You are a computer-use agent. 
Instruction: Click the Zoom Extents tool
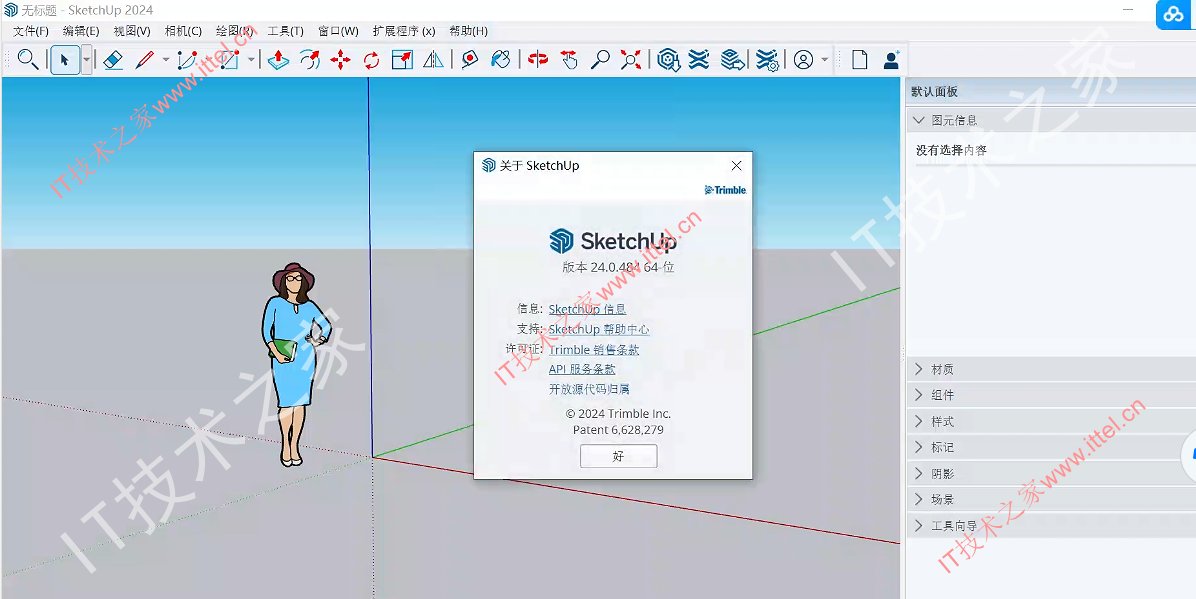(x=631, y=60)
